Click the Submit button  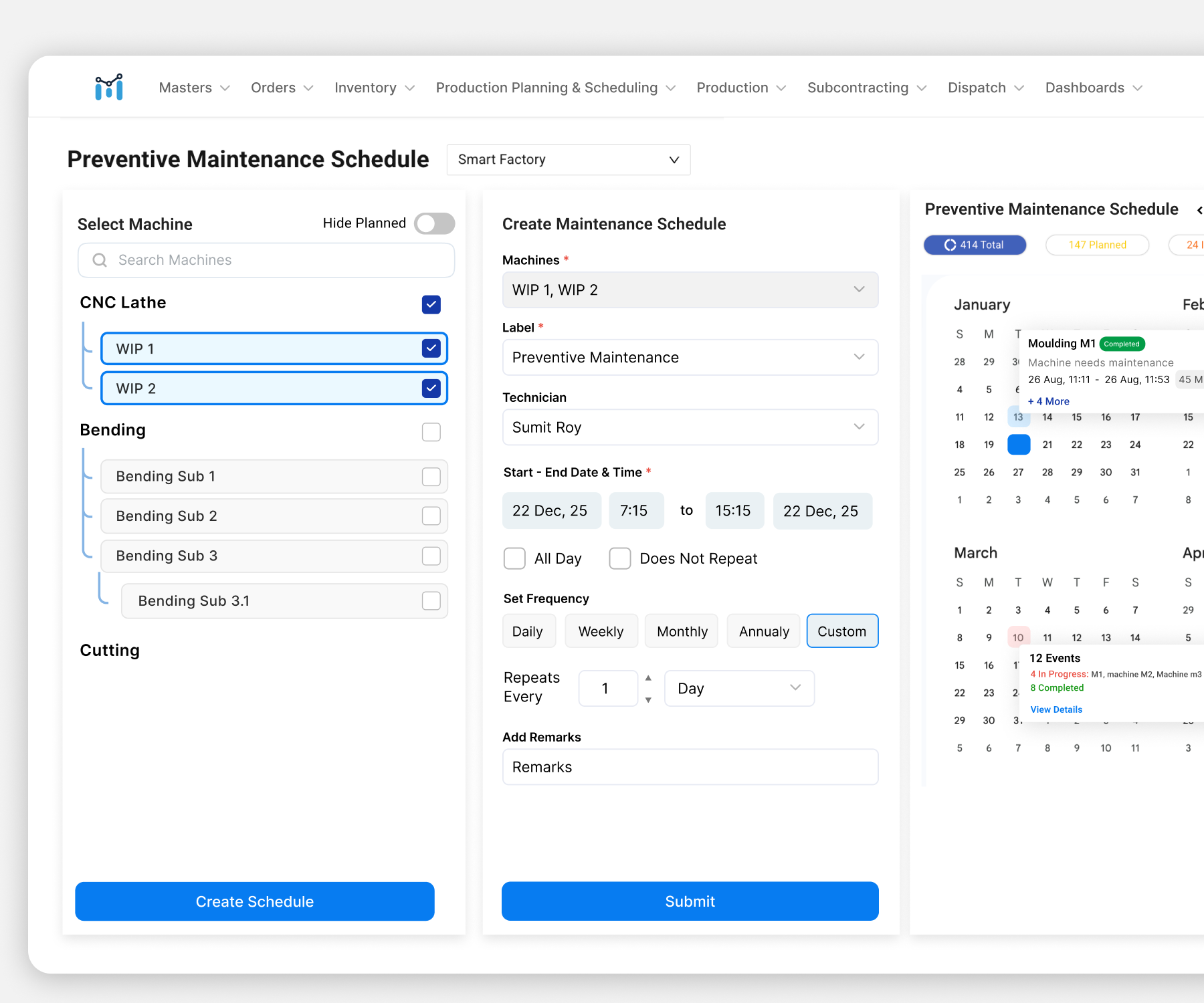pyautogui.click(x=690, y=901)
